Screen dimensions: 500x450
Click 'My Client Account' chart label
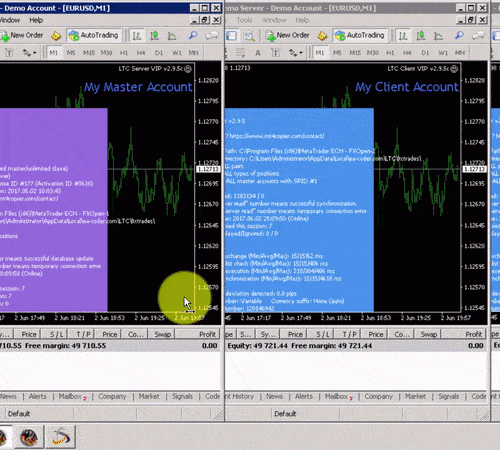[x=407, y=87]
